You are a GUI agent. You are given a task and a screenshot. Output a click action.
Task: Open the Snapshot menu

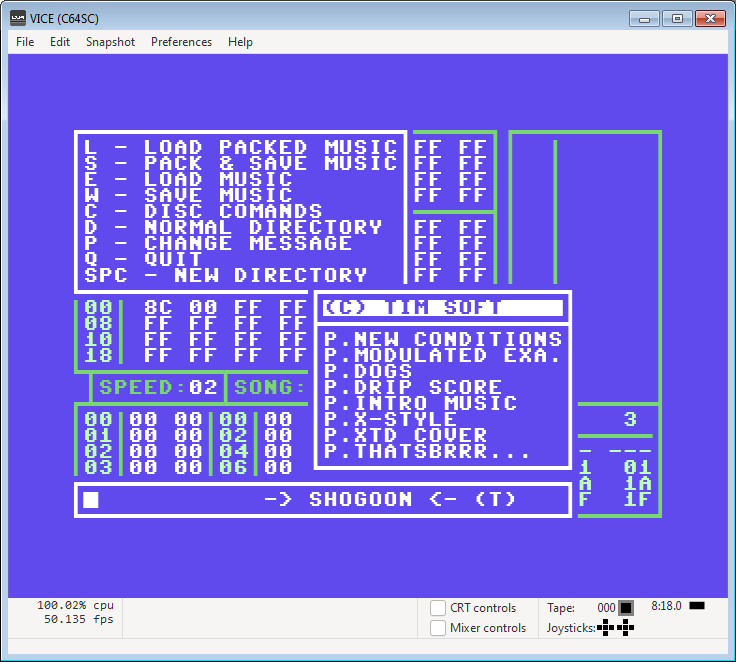tap(110, 42)
